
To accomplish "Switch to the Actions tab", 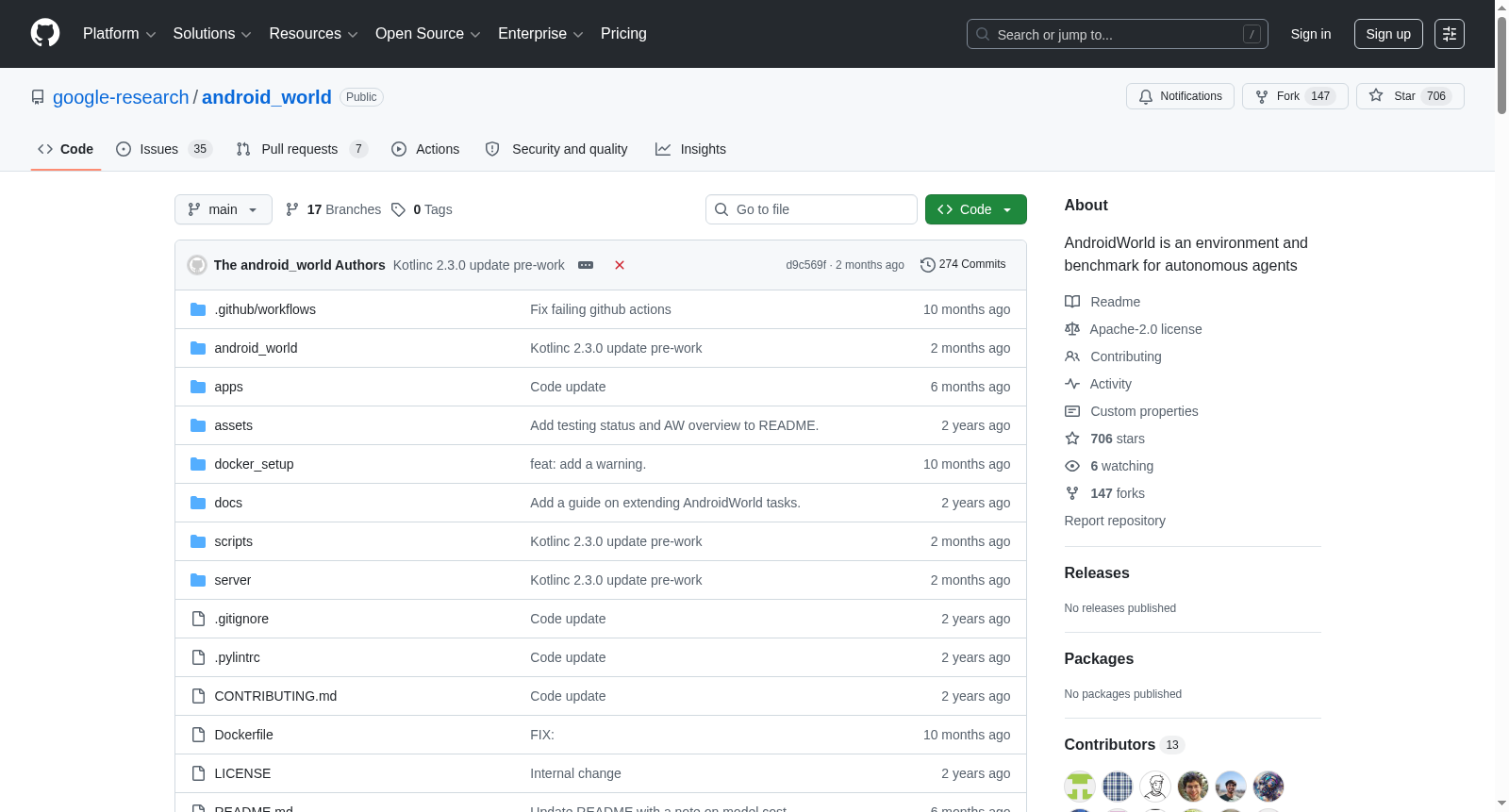I will [x=425, y=149].
